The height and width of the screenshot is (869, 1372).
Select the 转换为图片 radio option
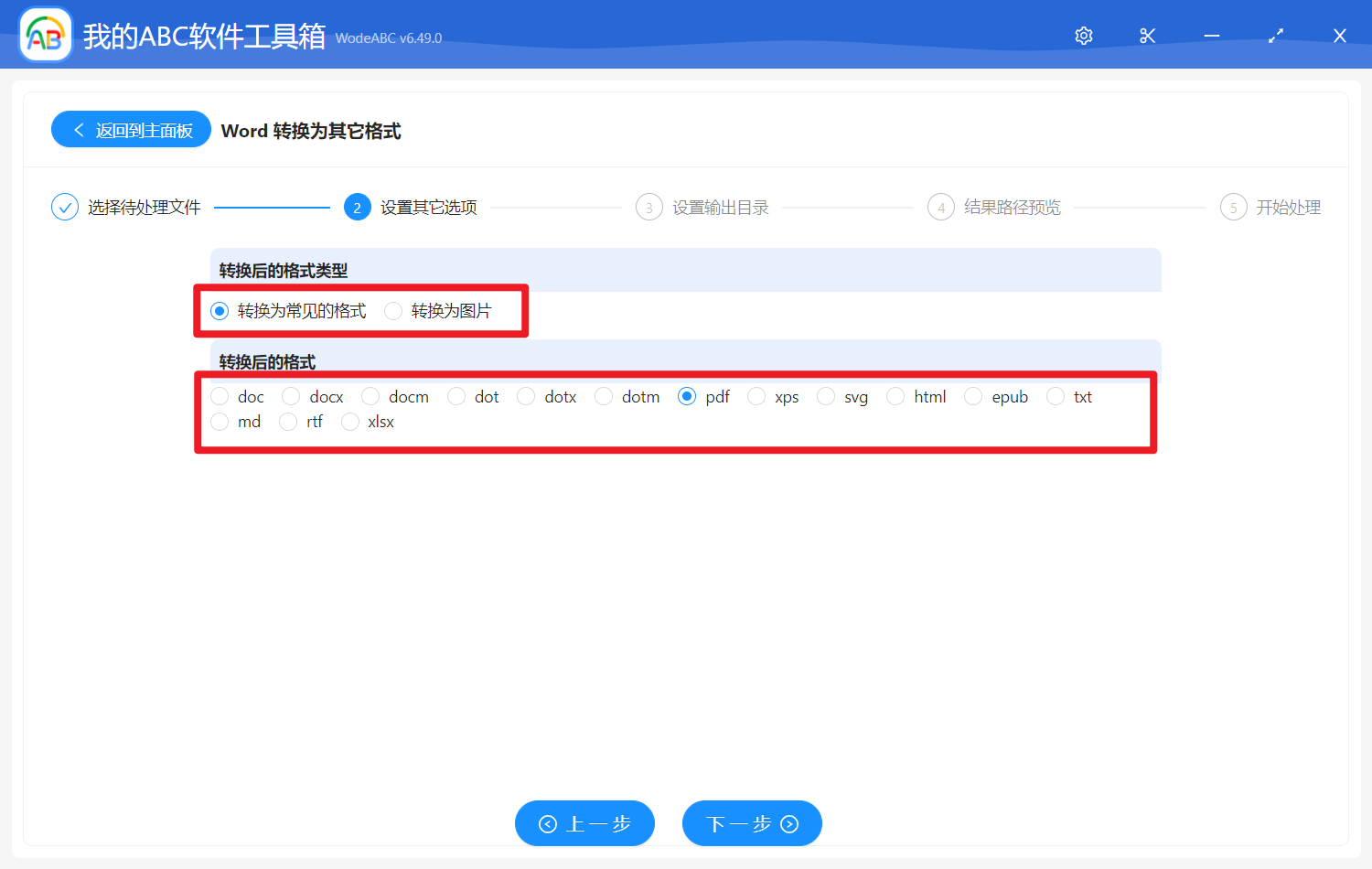coord(393,311)
